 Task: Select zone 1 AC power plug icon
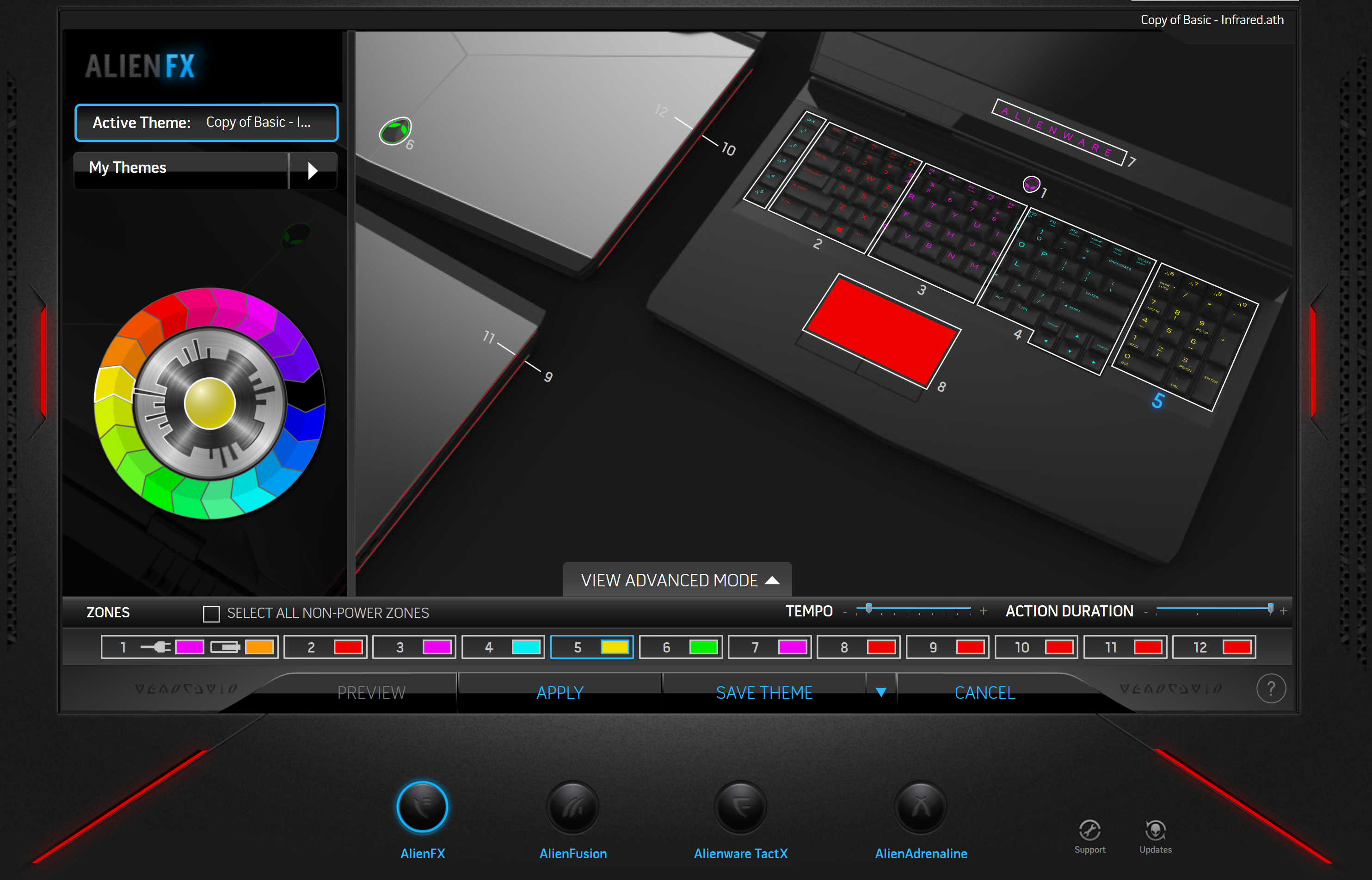pyautogui.click(x=155, y=647)
